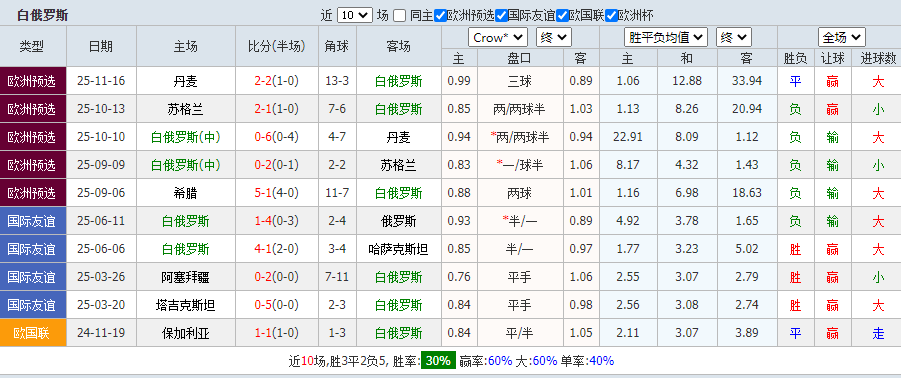The height and width of the screenshot is (378, 901).
Task: Click the 进球数 column header
Action: pyautogui.click(x=878, y=58)
